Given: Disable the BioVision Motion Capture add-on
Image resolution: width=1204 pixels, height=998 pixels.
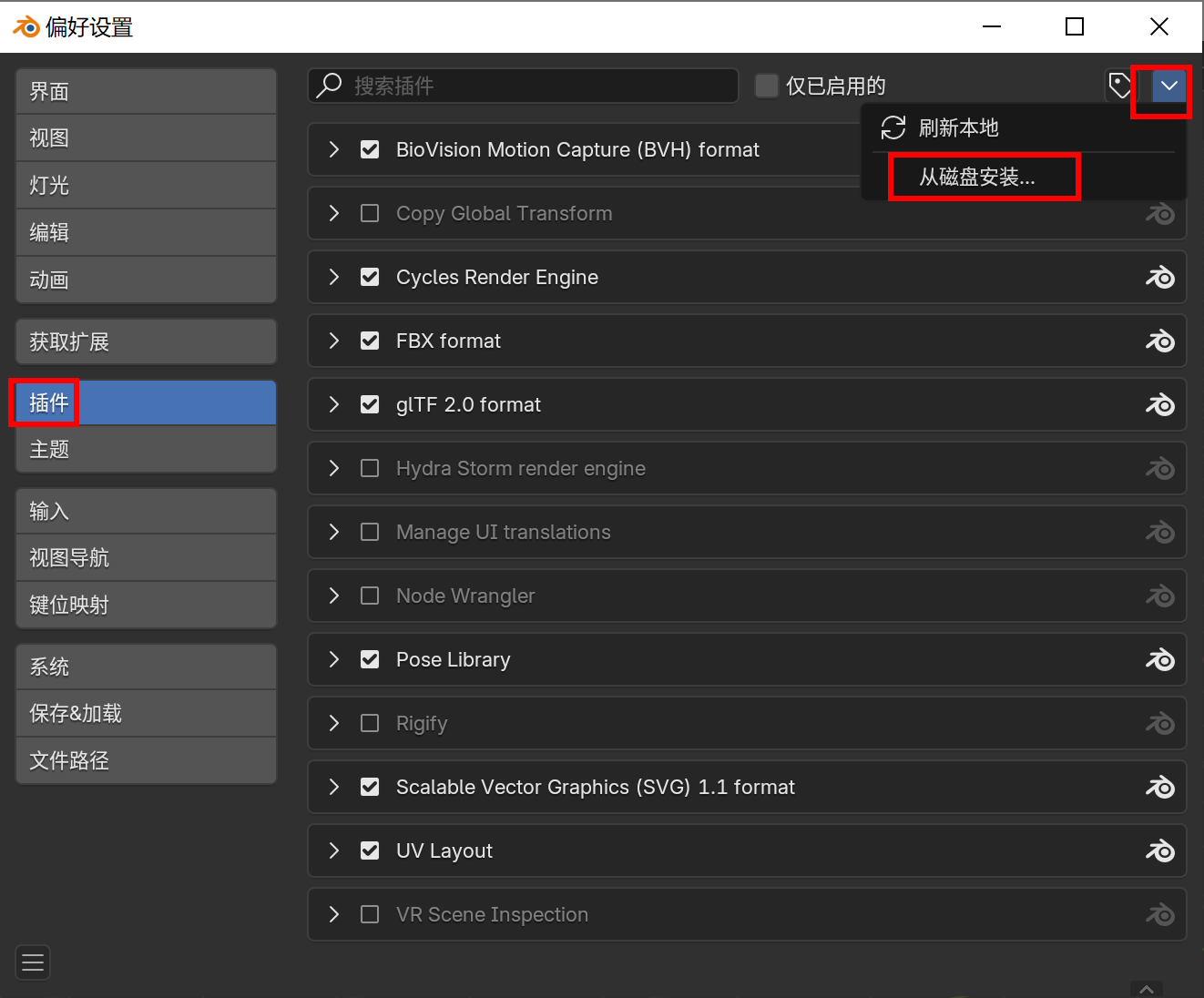Looking at the screenshot, I should coord(370,149).
